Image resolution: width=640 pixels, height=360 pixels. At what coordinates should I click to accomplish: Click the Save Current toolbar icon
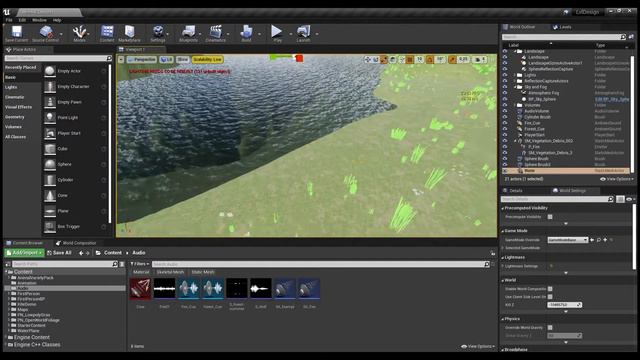click(16, 32)
